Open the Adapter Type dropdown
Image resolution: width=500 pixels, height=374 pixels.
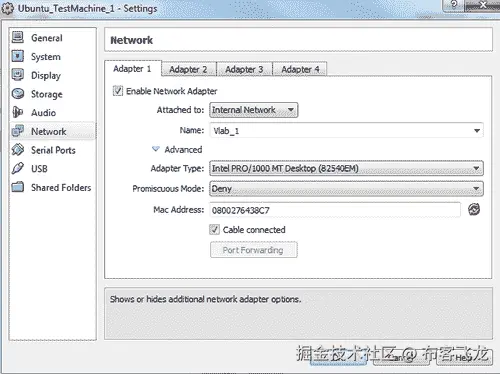point(346,168)
